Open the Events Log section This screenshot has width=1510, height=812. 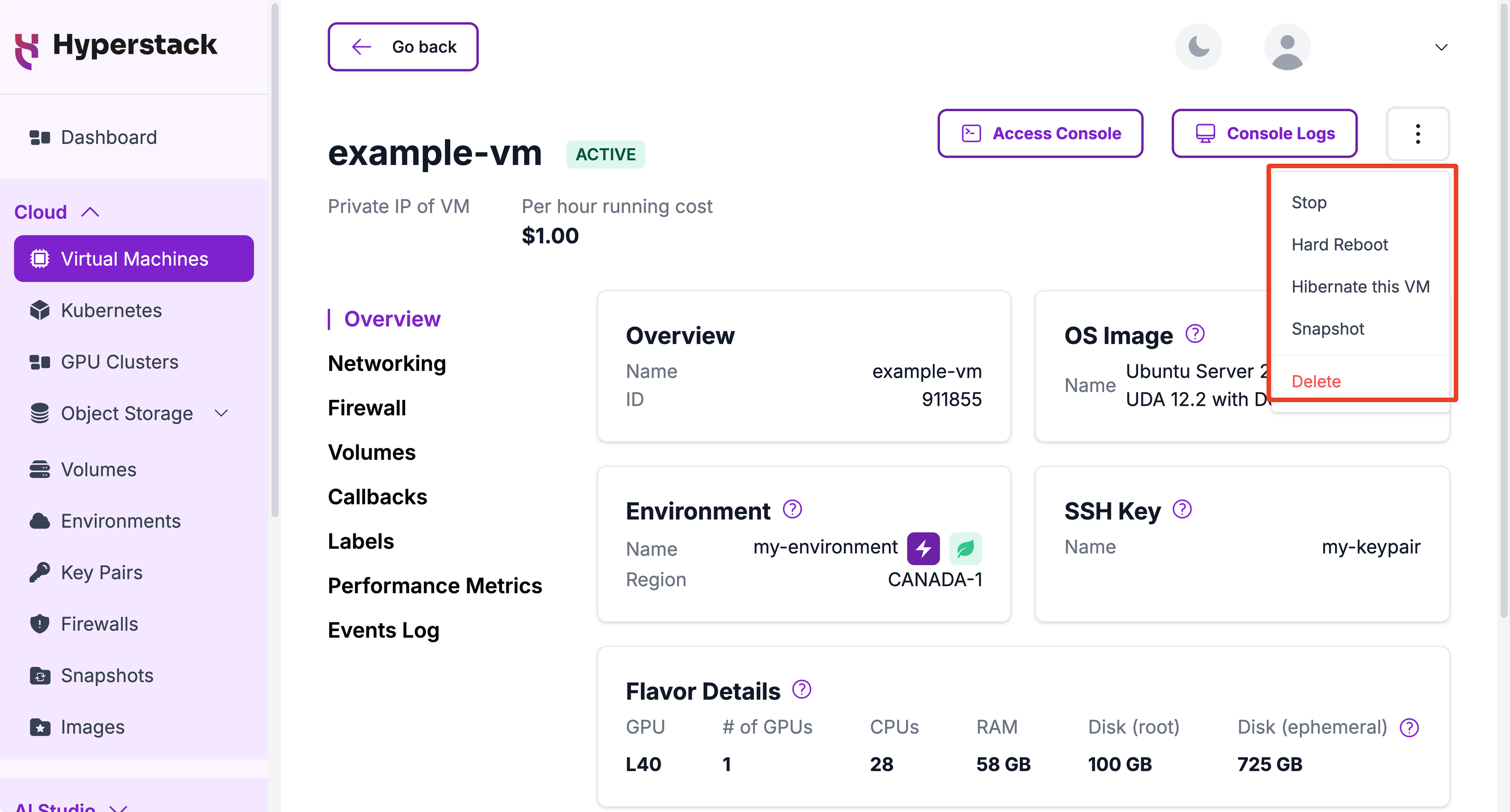click(x=383, y=631)
